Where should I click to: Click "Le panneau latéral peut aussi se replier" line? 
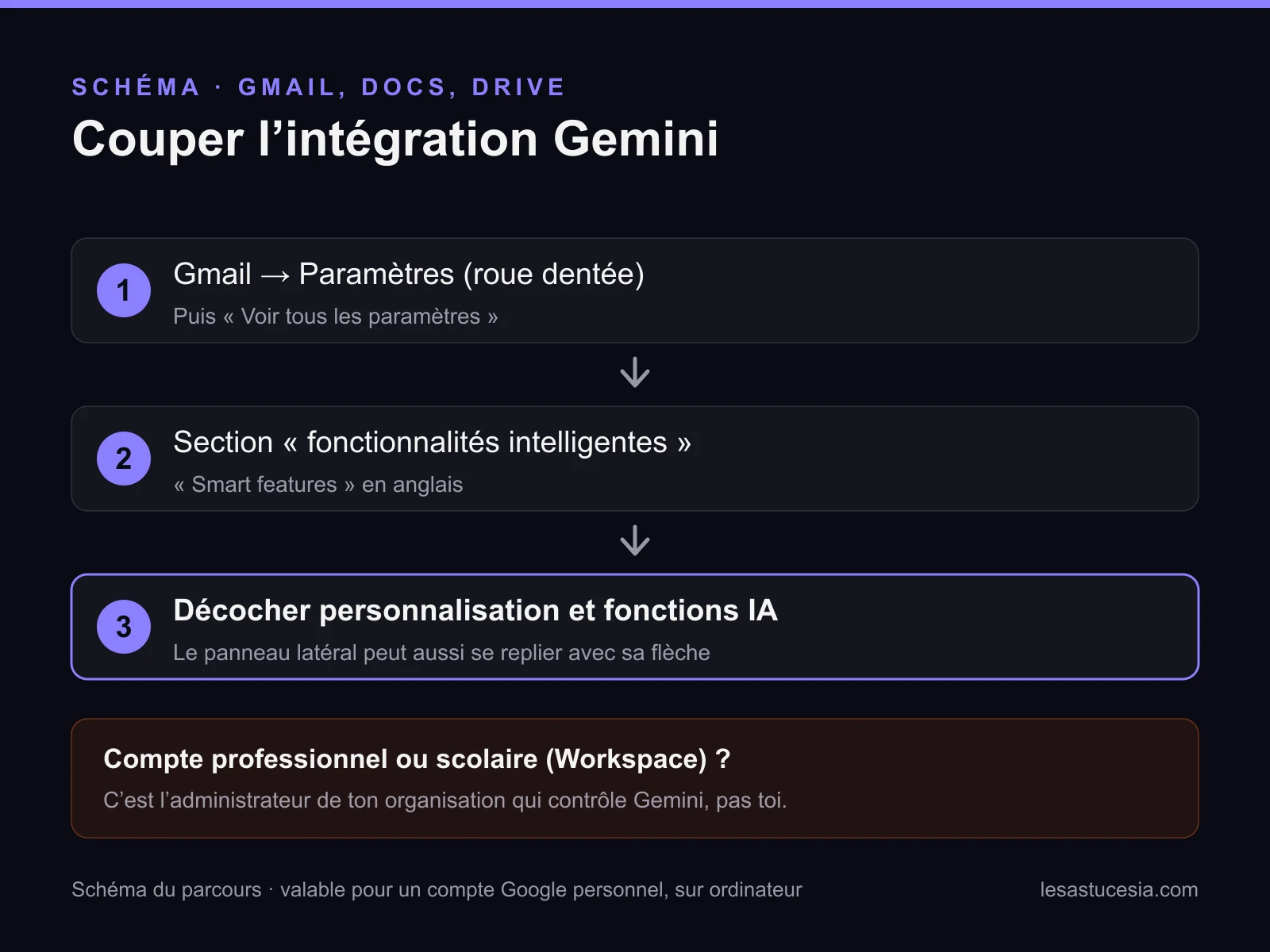pyautogui.click(x=441, y=653)
